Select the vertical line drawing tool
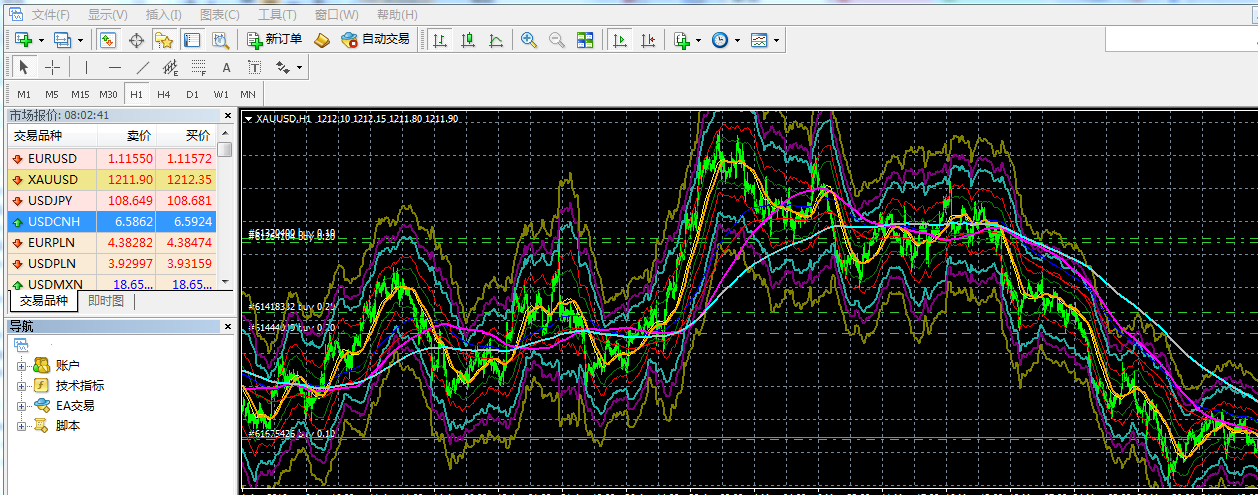Image resolution: width=1258 pixels, height=495 pixels. [86, 67]
